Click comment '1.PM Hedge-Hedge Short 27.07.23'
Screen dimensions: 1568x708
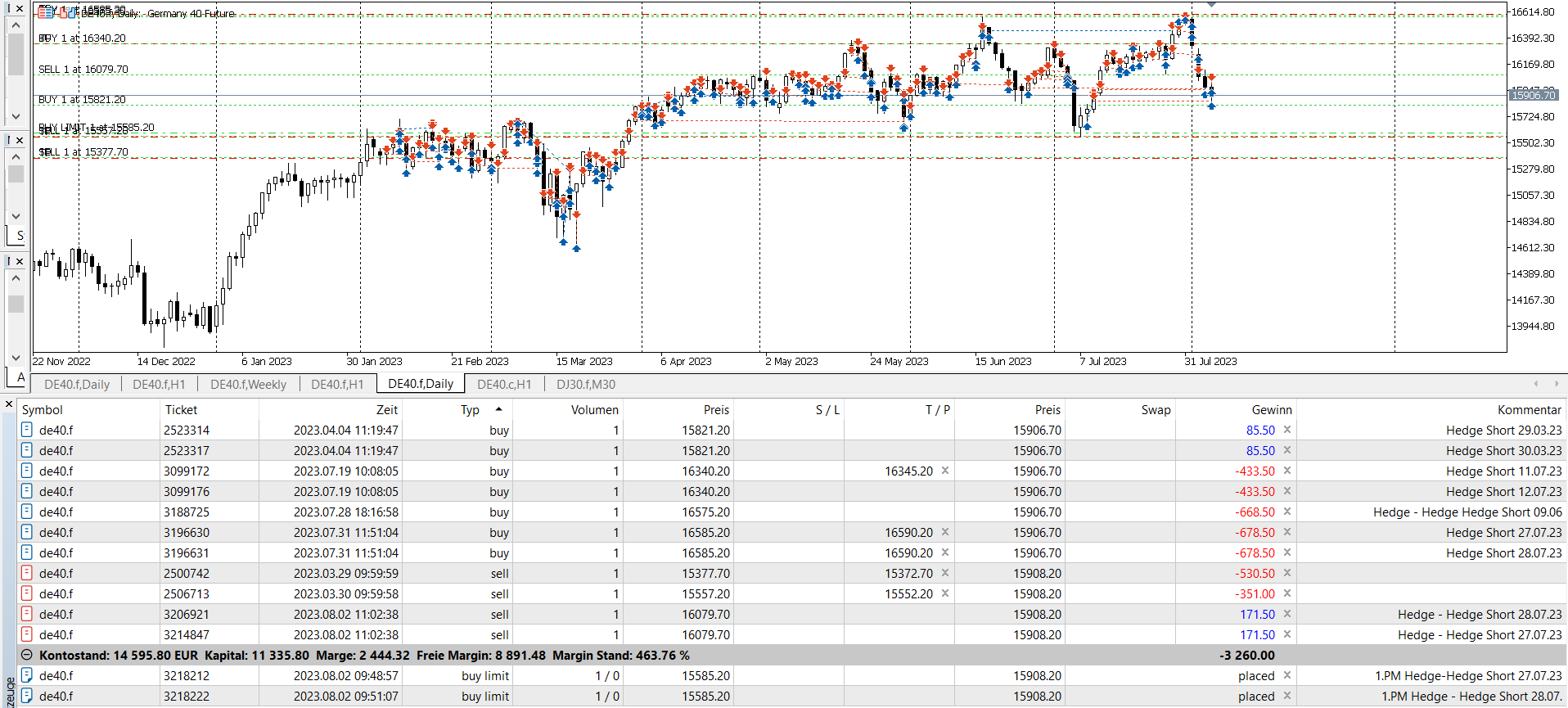click(x=1468, y=675)
